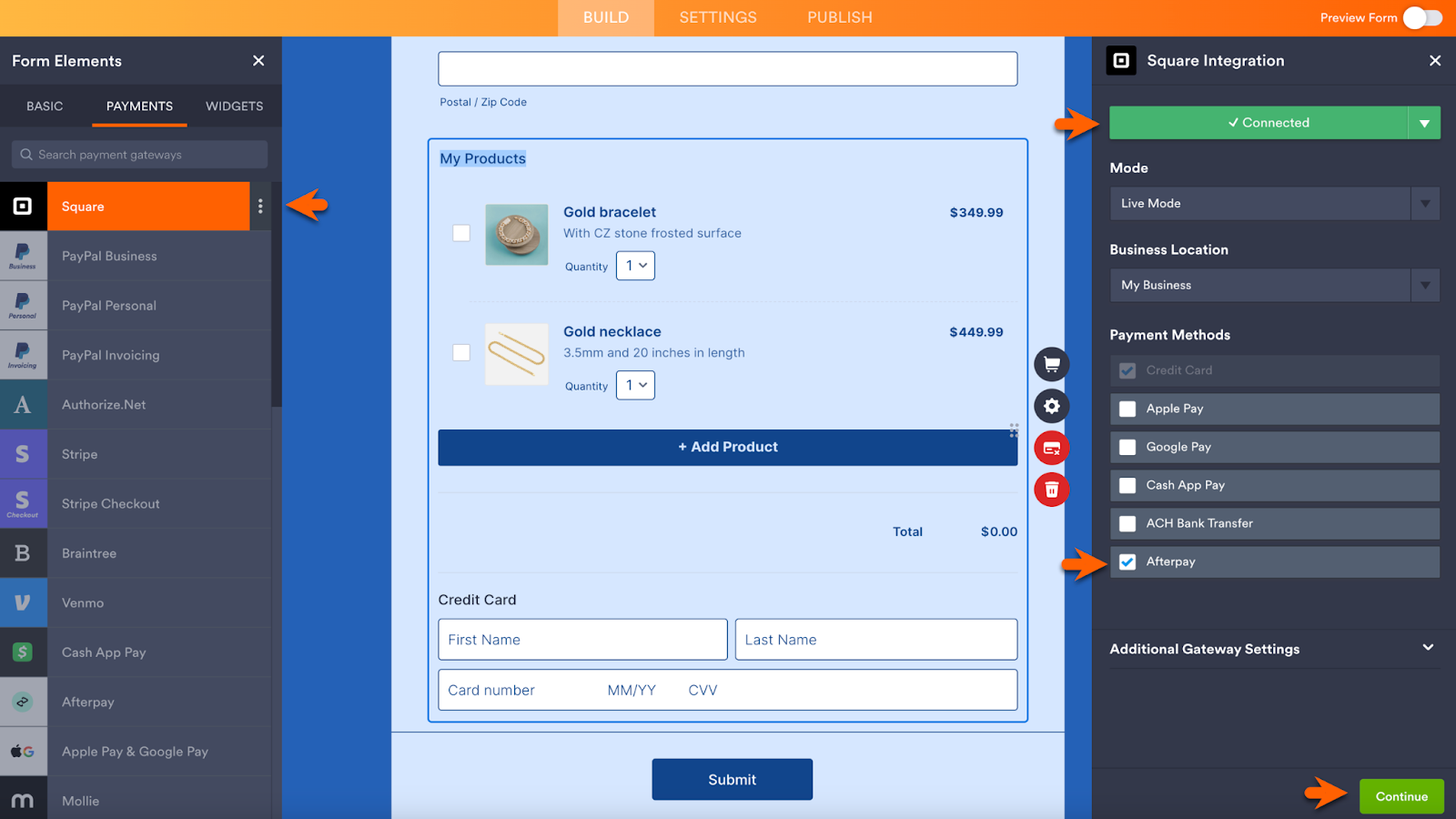Close the Square Integration panel
This screenshot has width=1456, height=819.
[1435, 61]
